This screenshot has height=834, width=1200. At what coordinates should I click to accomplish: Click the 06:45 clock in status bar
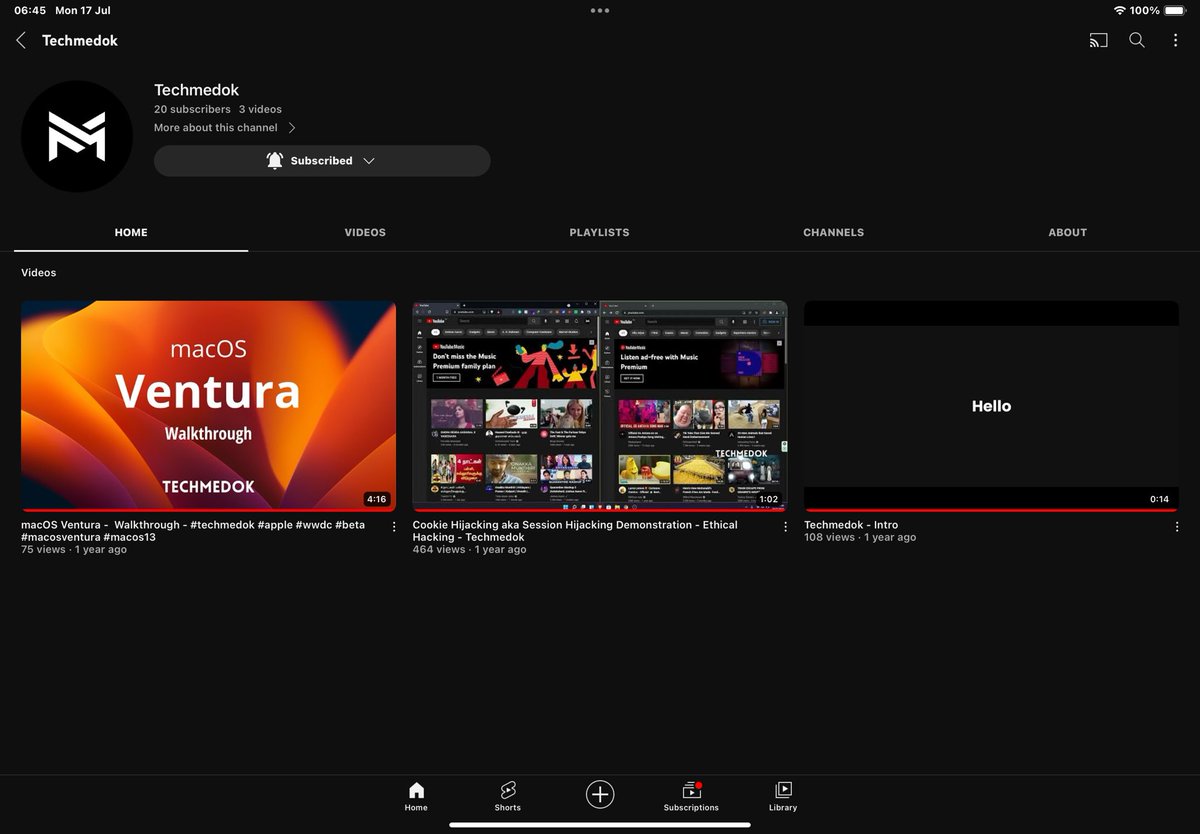coord(30,10)
